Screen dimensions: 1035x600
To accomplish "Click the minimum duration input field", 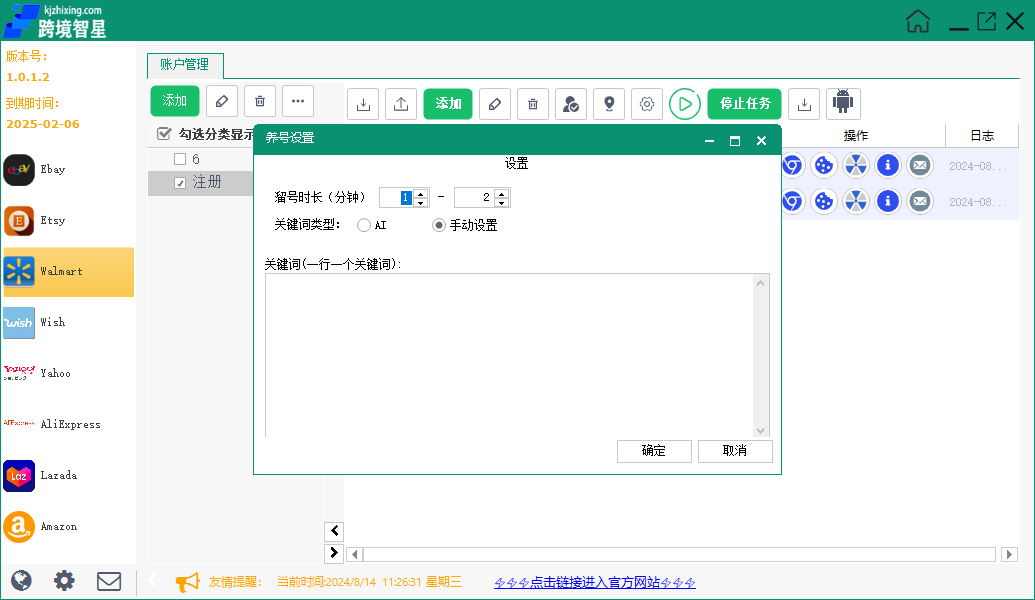I will [x=397, y=197].
